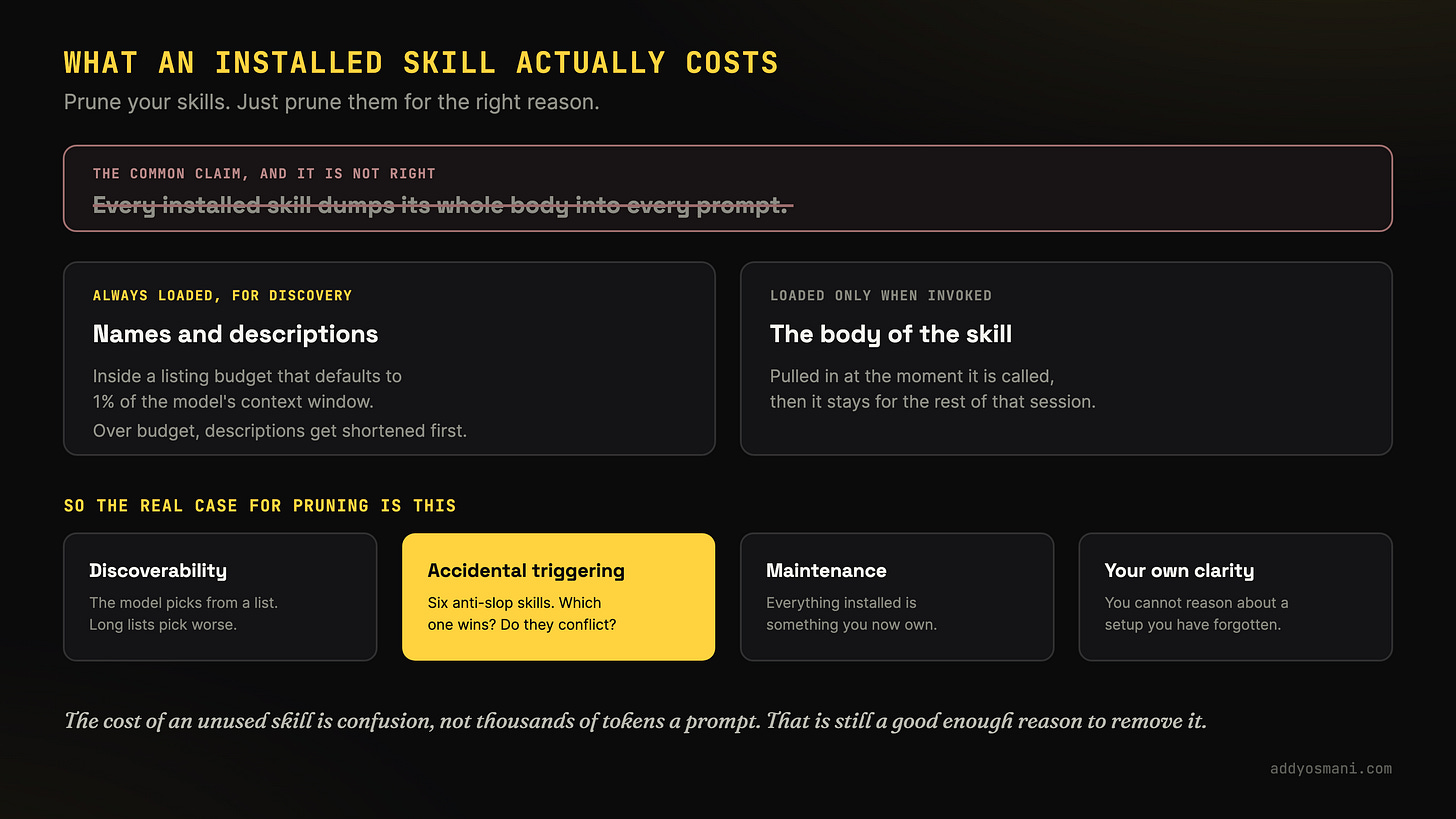Viewport: 1456px width, 819px height.
Task: Click 'Everything installed is something you now own'
Action: tap(851, 614)
